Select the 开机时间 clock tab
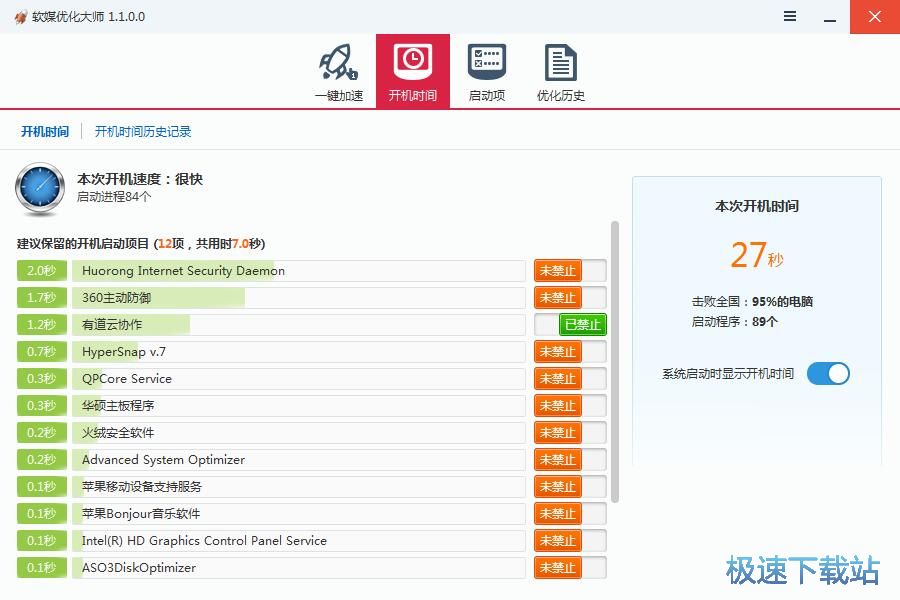The image size is (900, 600). coord(413,72)
